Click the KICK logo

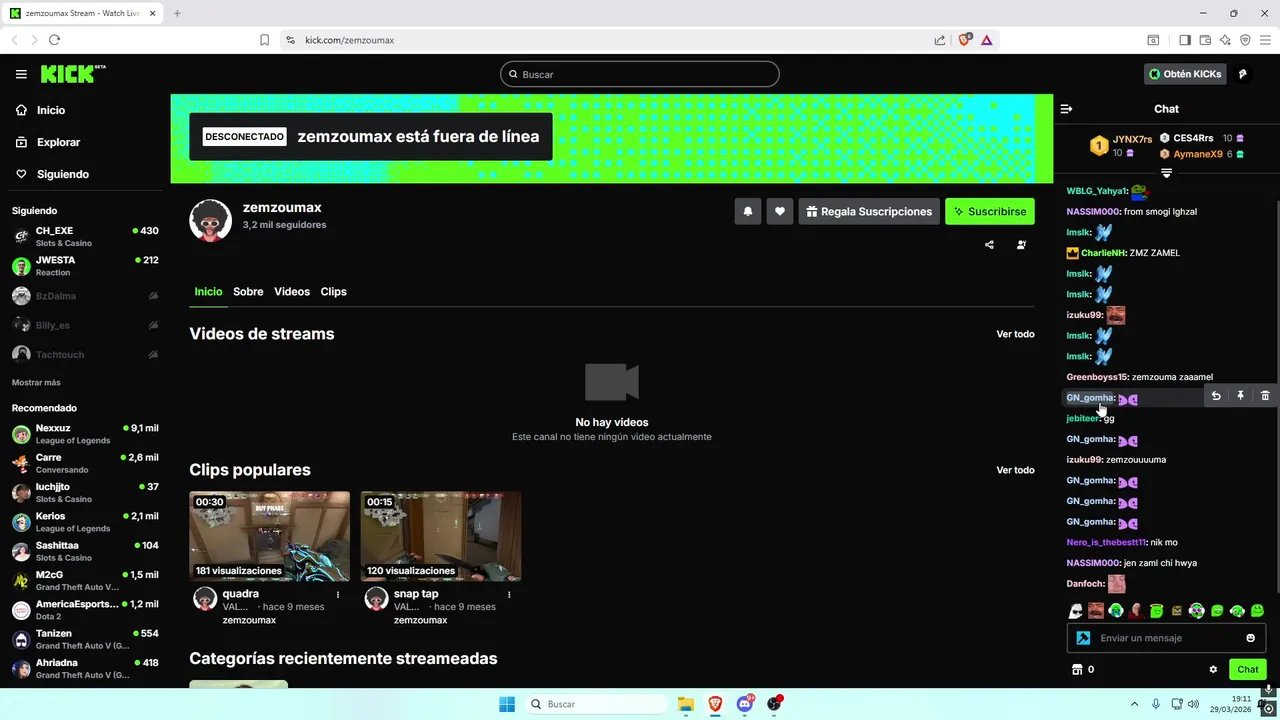tap(73, 74)
